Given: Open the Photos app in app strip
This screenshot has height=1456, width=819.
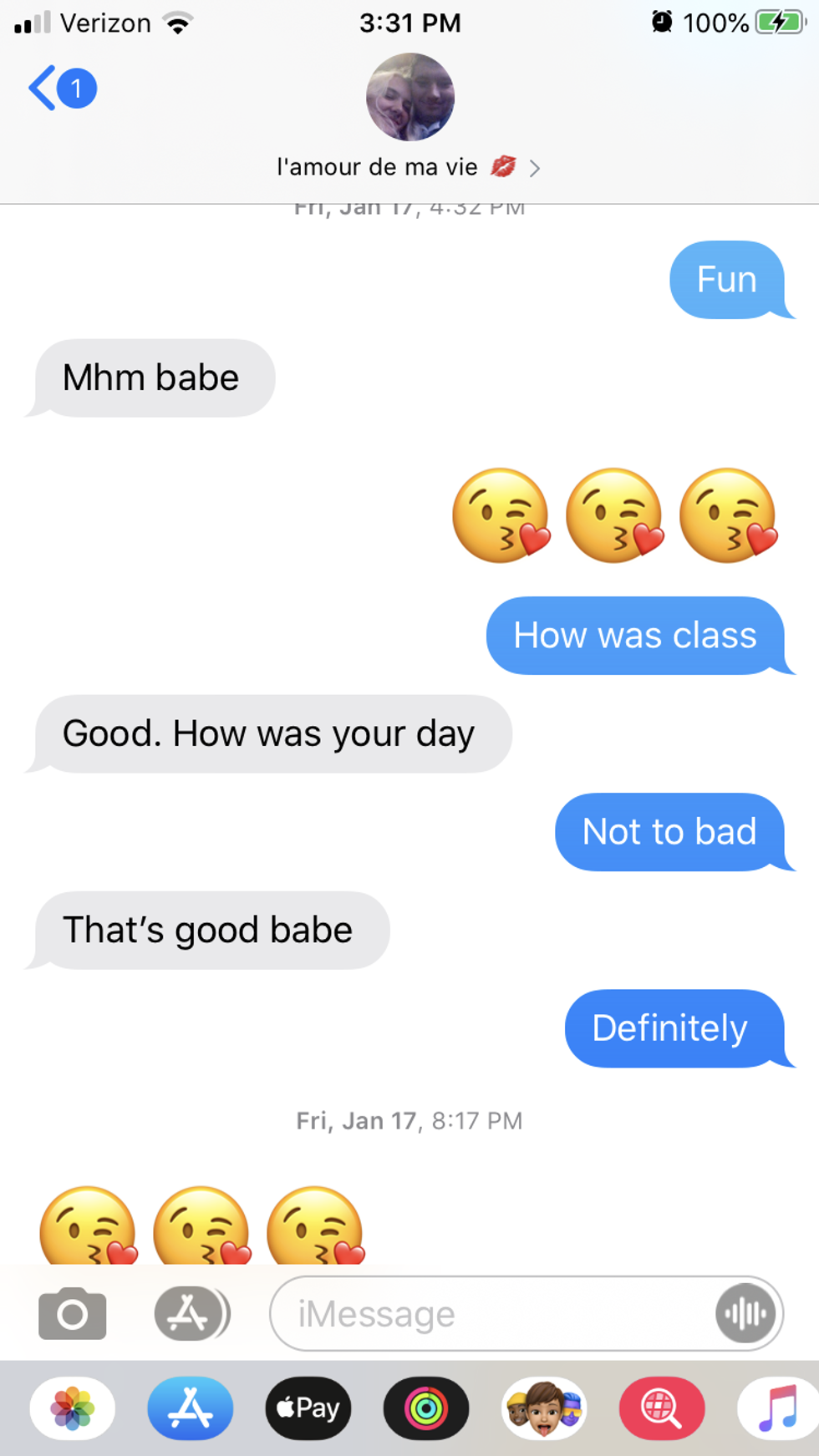Looking at the screenshot, I should (73, 1408).
